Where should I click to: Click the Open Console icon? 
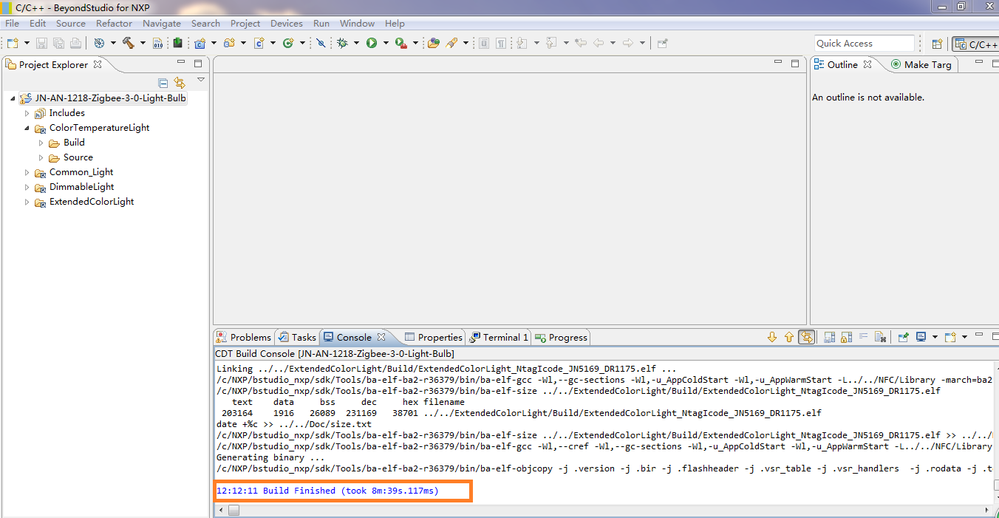(x=951, y=337)
